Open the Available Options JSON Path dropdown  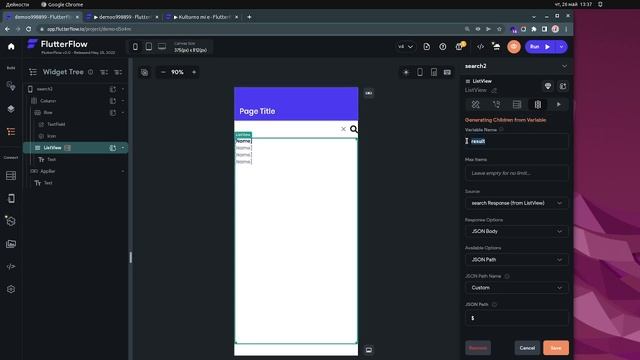click(517, 260)
